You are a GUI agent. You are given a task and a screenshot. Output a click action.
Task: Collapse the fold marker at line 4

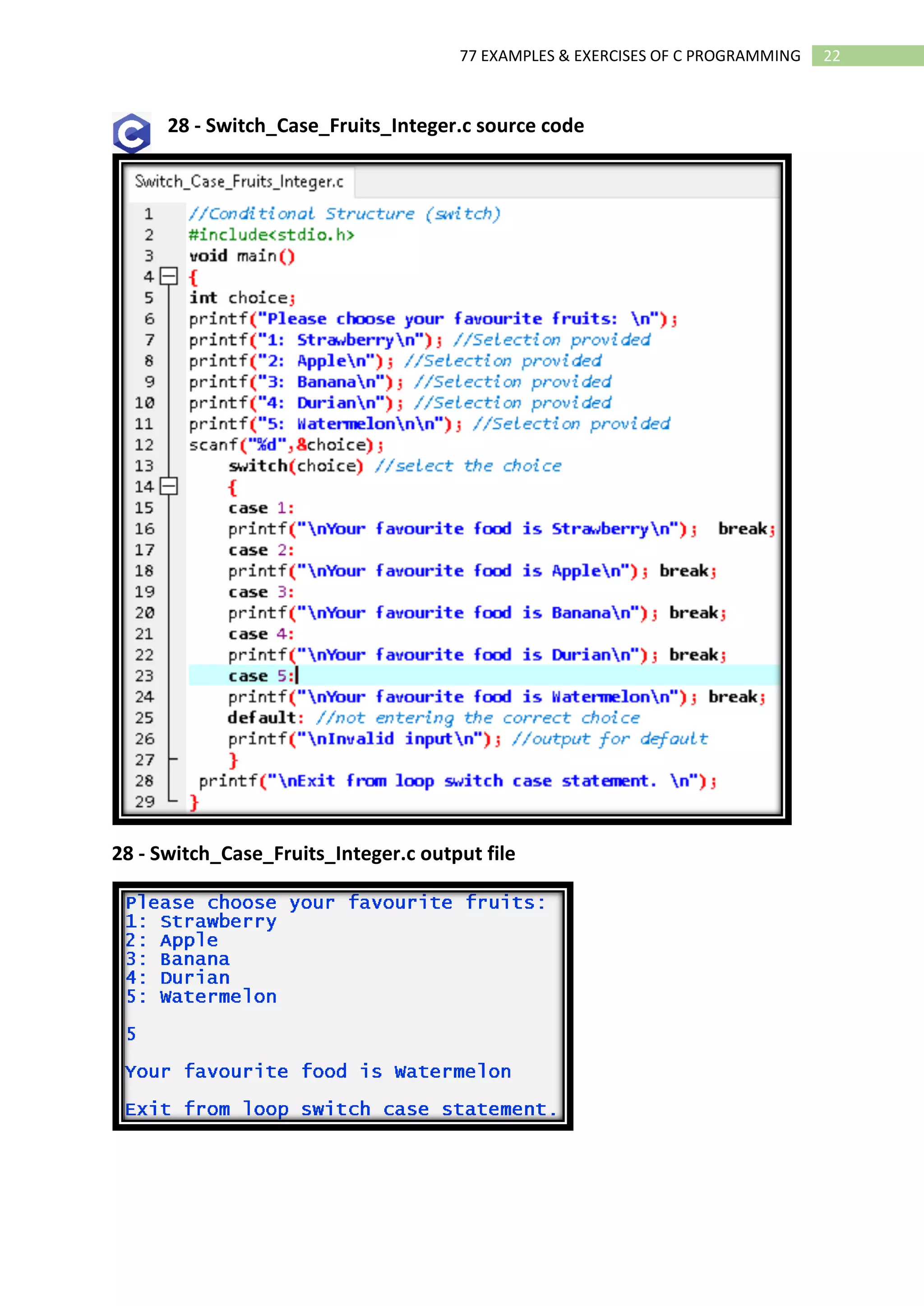point(168,277)
